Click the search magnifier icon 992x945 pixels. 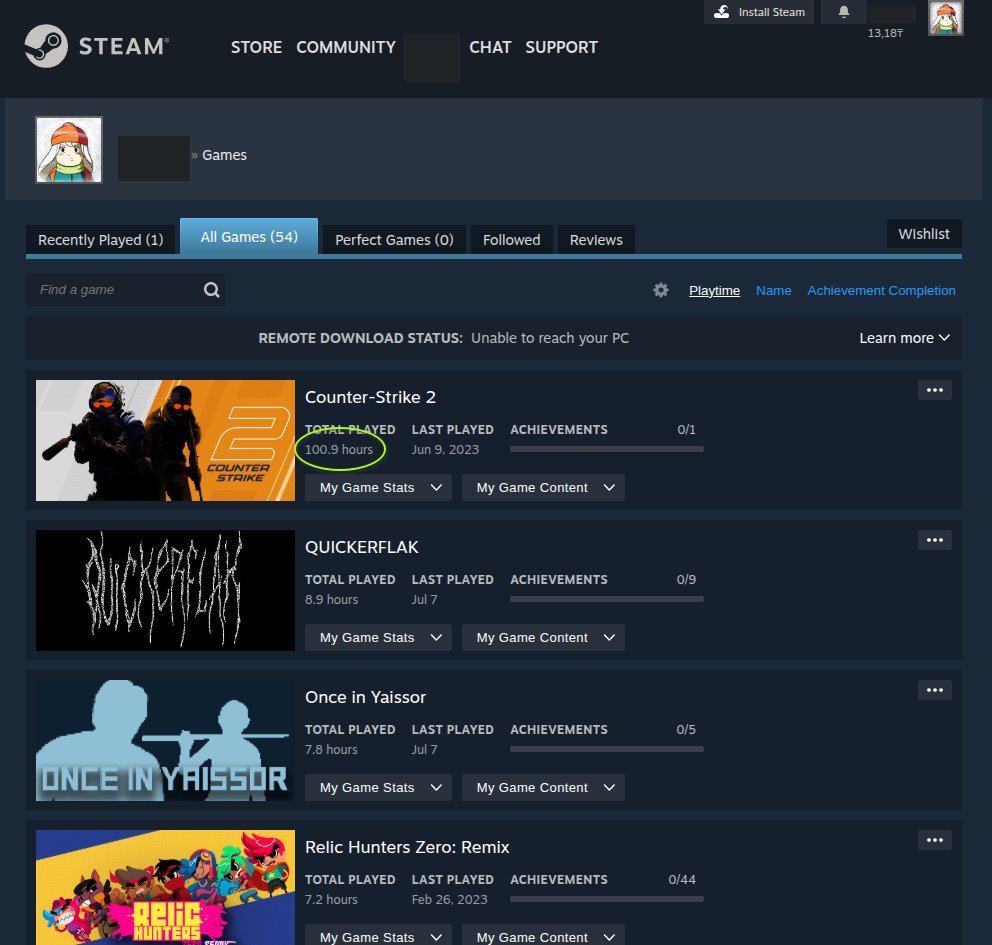tap(211, 290)
